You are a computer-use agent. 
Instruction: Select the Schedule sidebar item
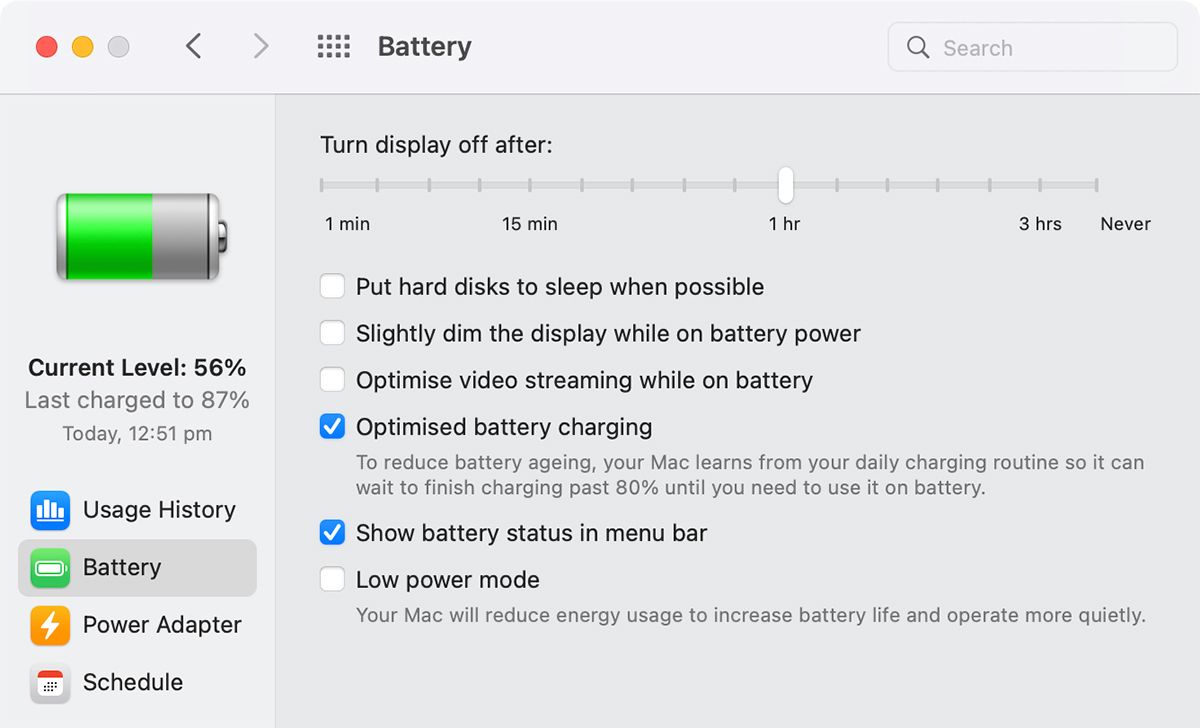click(133, 683)
